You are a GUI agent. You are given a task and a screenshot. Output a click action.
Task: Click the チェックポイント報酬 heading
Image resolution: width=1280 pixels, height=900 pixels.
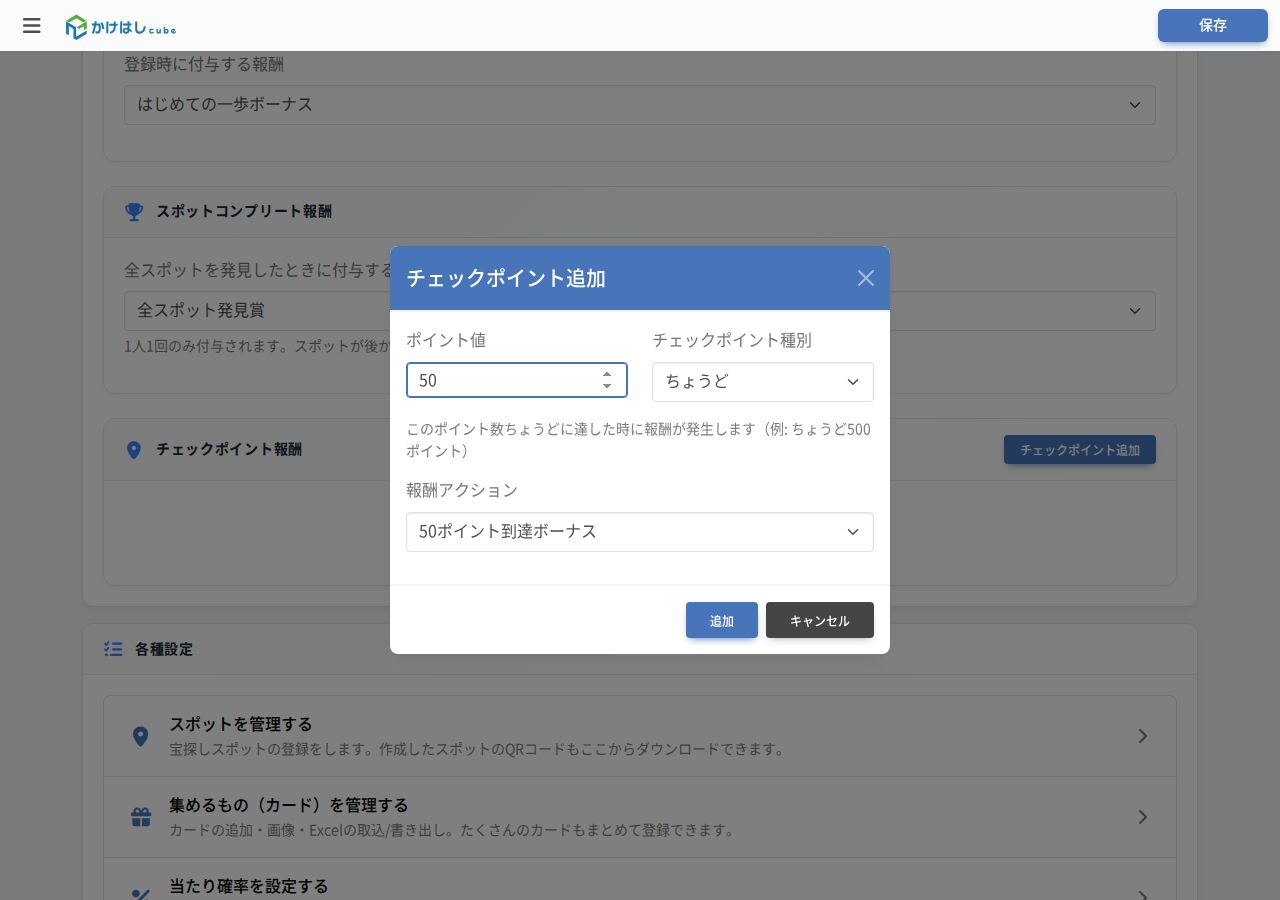tap(229, 450)
